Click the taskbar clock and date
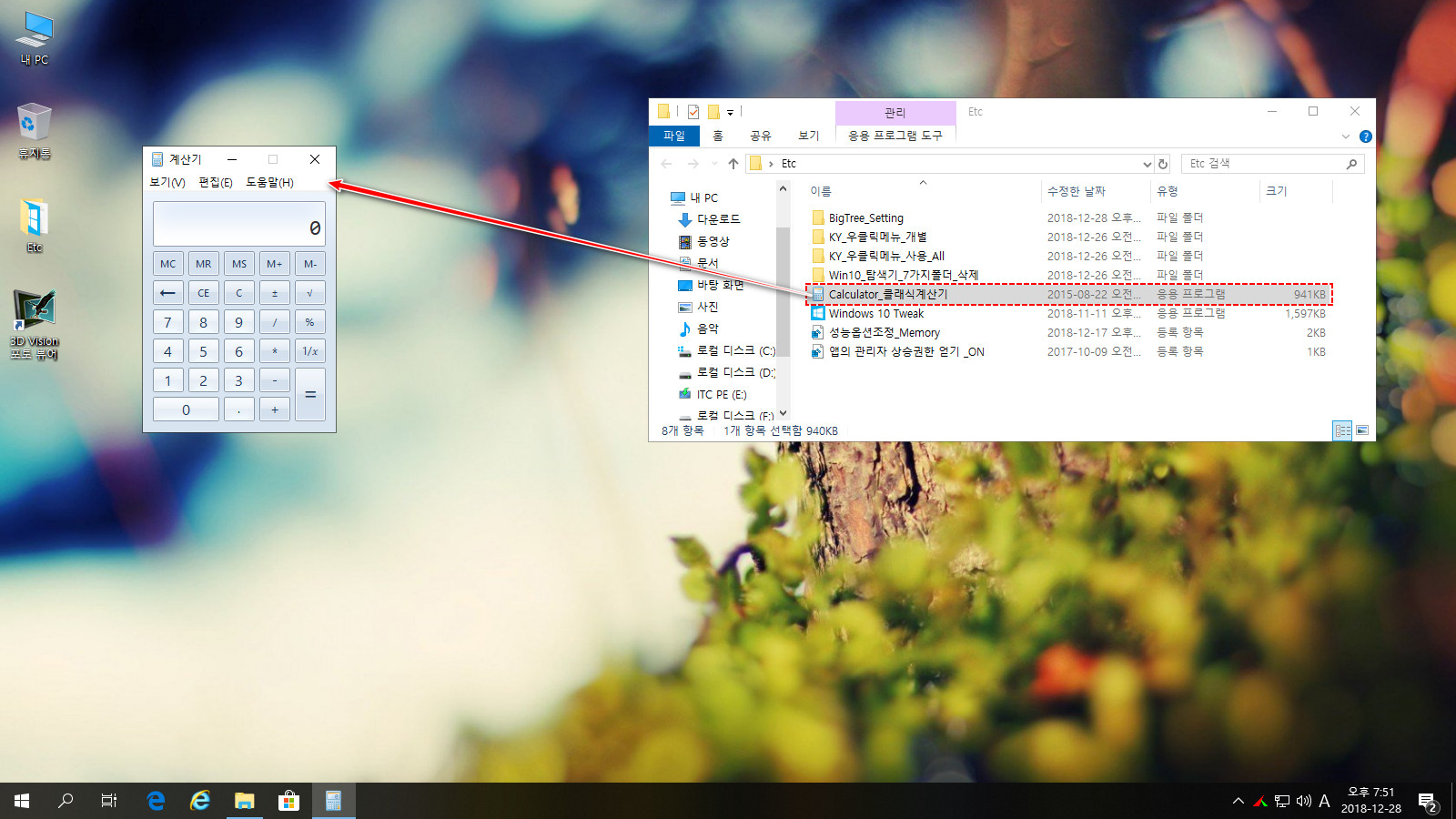1456x819 pixels. pos(1370,801)
